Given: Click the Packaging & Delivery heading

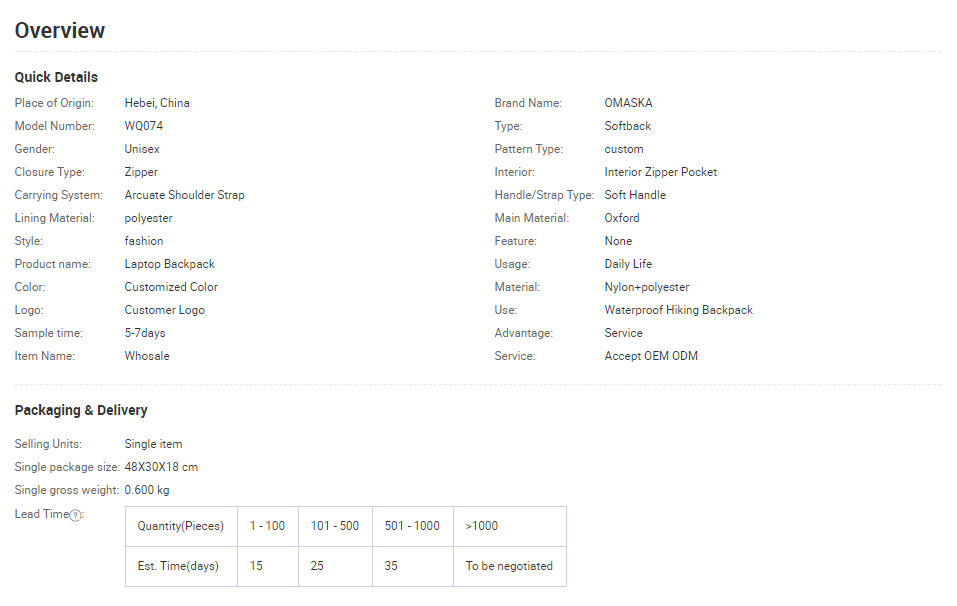Looking at the screenshot, I should tap(81, 410).
